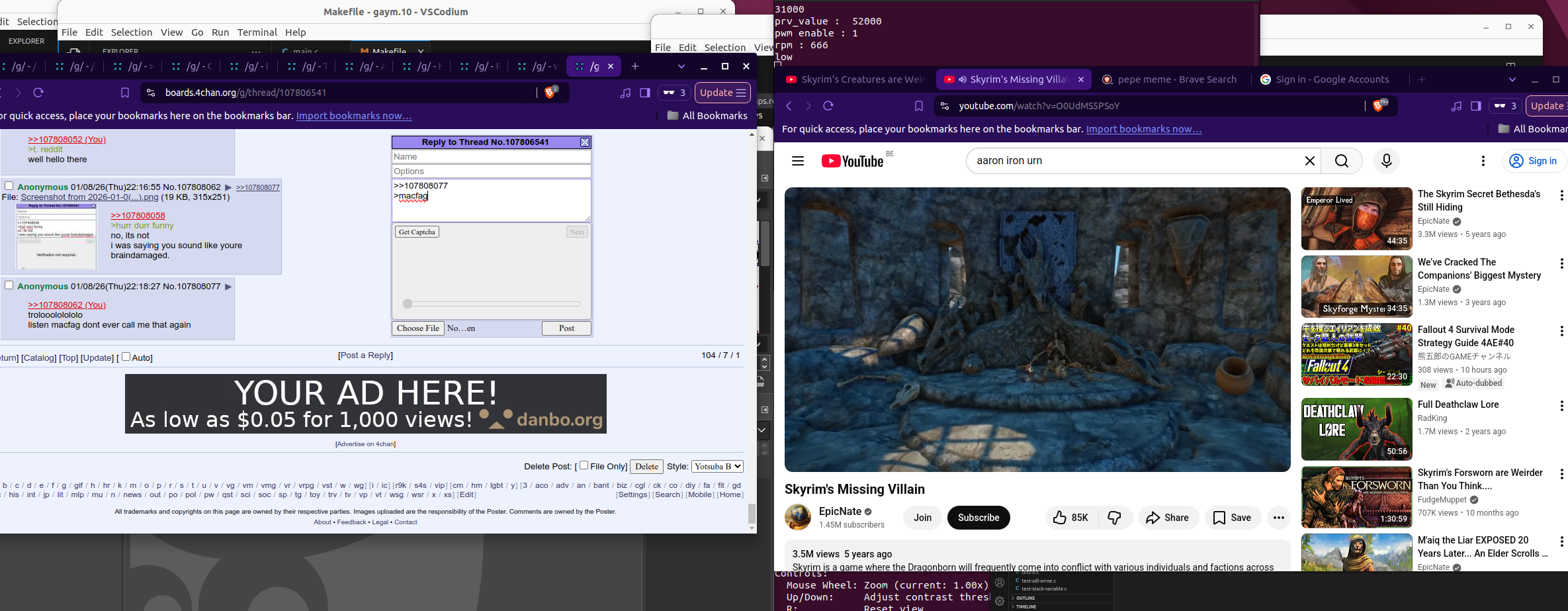Open post menu arrow for No.107808077
Image resolution: width=1568 pixels, height=611 pixels.
[x=228, y=287]
